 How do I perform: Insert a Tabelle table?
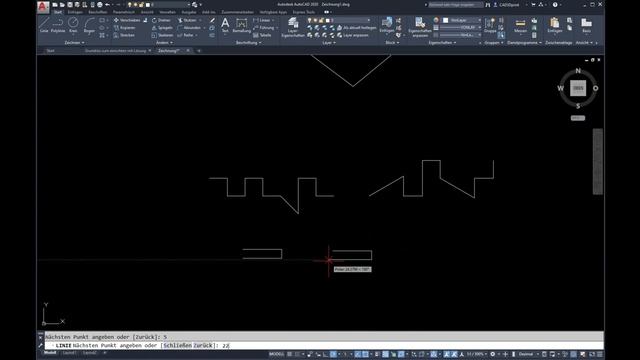262,36
